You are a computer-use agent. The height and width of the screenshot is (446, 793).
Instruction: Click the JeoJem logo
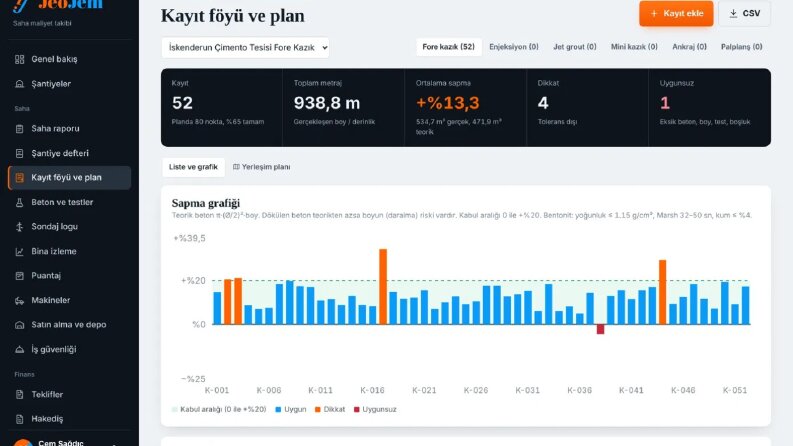58,5
